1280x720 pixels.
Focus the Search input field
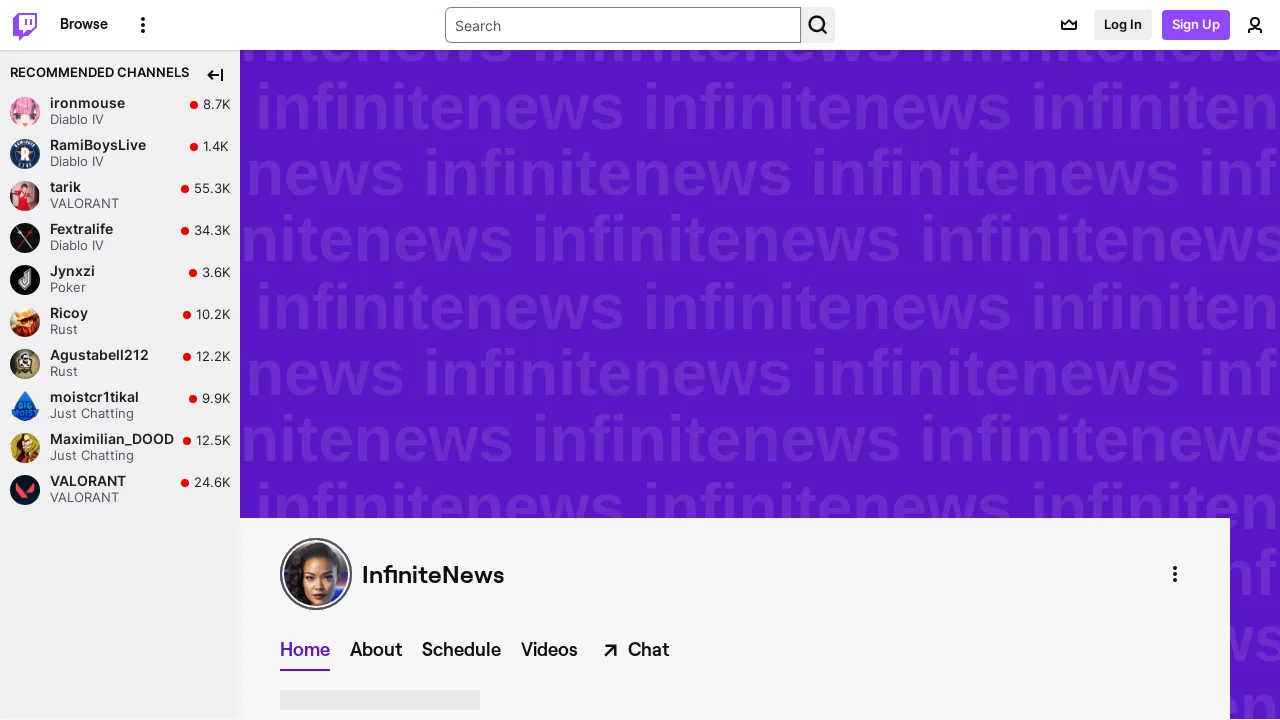(623, 25)
